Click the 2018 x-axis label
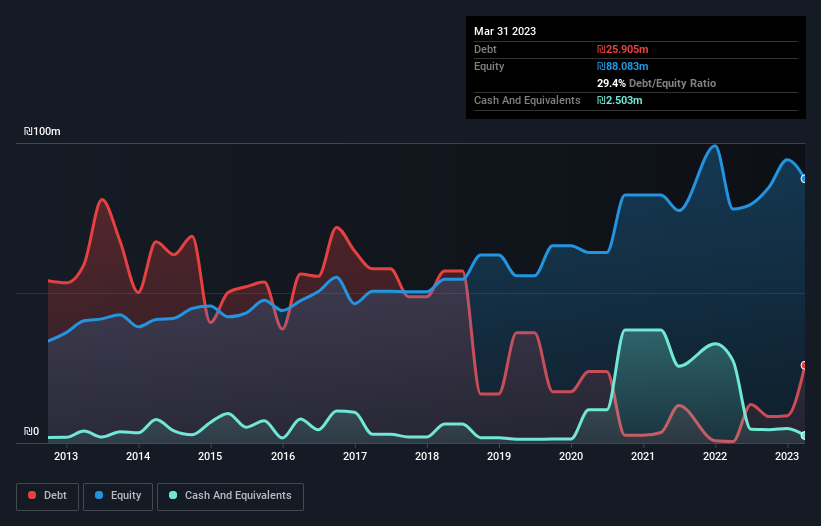821x526 pixels. point(427,456)
